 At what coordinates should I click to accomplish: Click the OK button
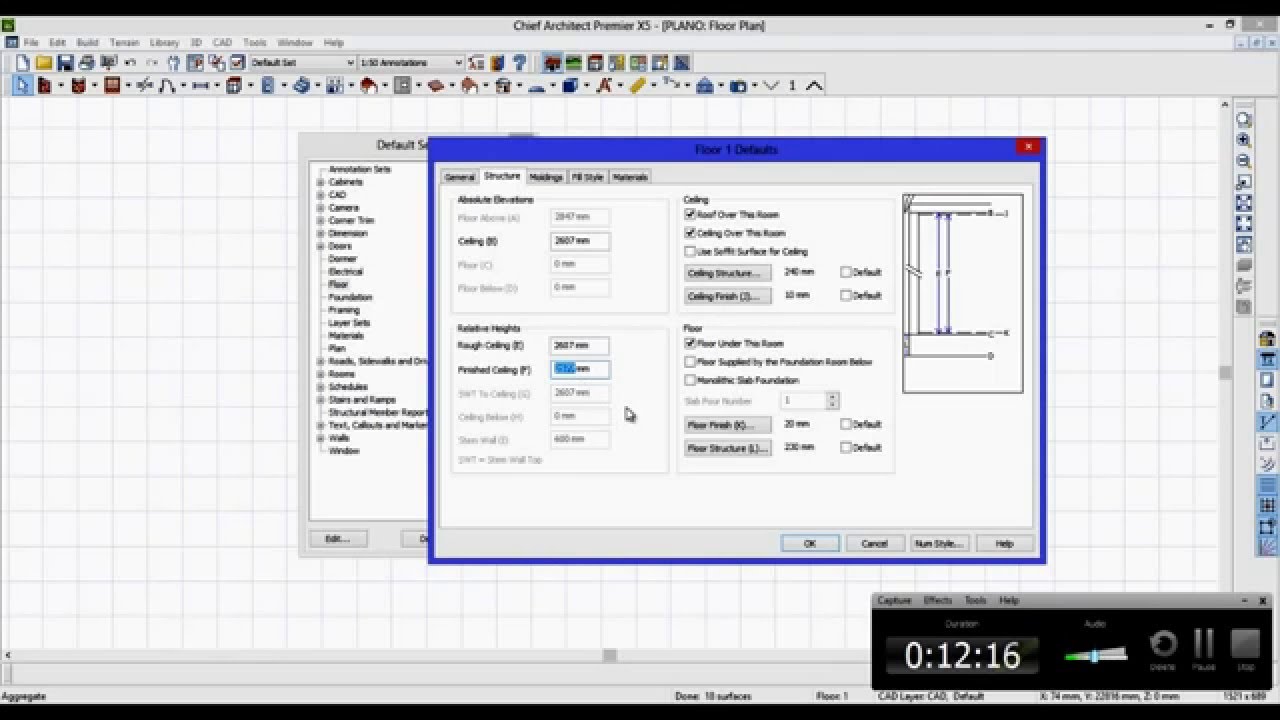[x=810, y=543]
